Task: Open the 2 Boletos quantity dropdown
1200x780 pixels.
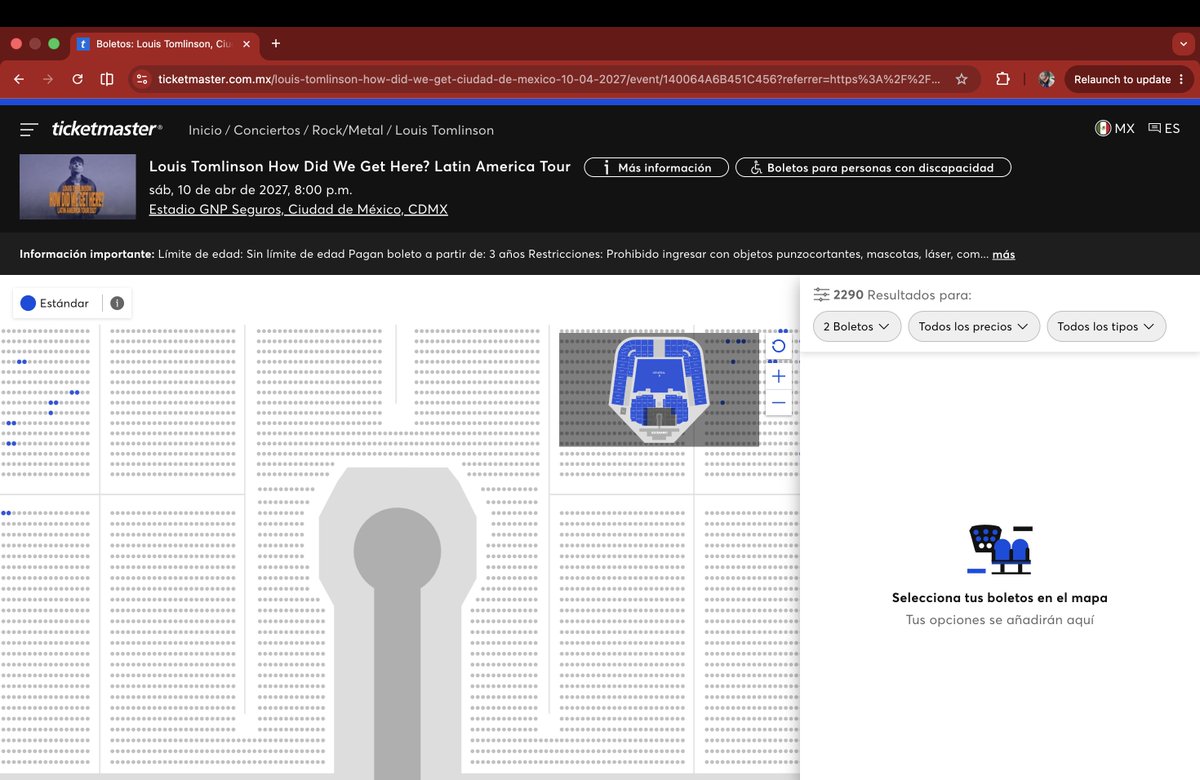Action: [x=857, y=327]
